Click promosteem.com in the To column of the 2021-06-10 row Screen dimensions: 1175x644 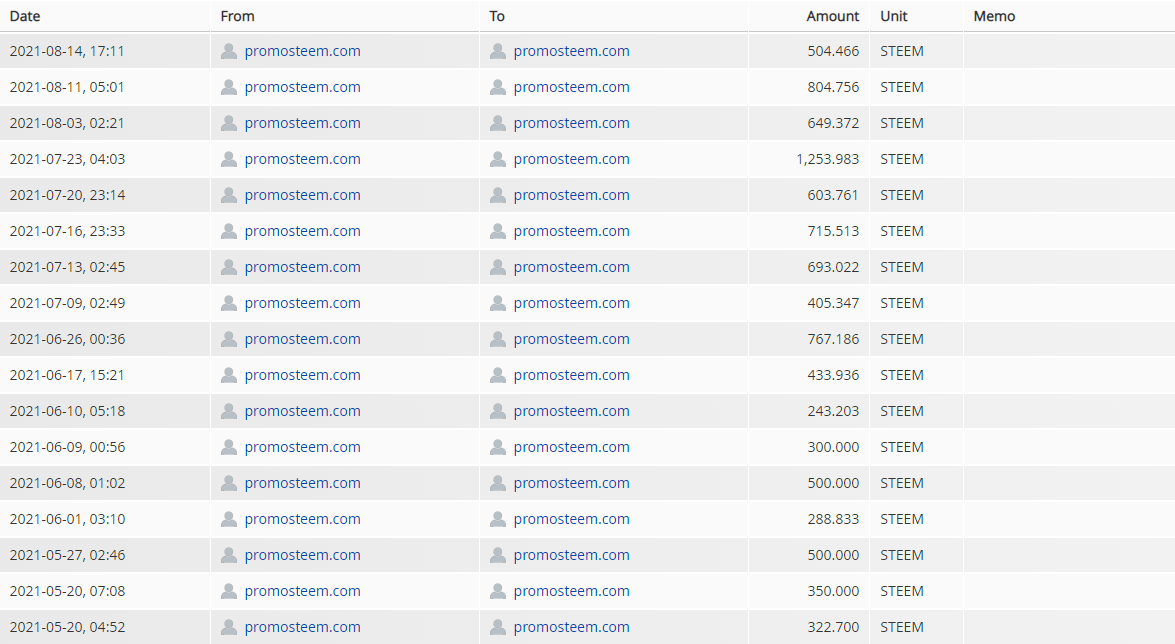click(572, 411)
